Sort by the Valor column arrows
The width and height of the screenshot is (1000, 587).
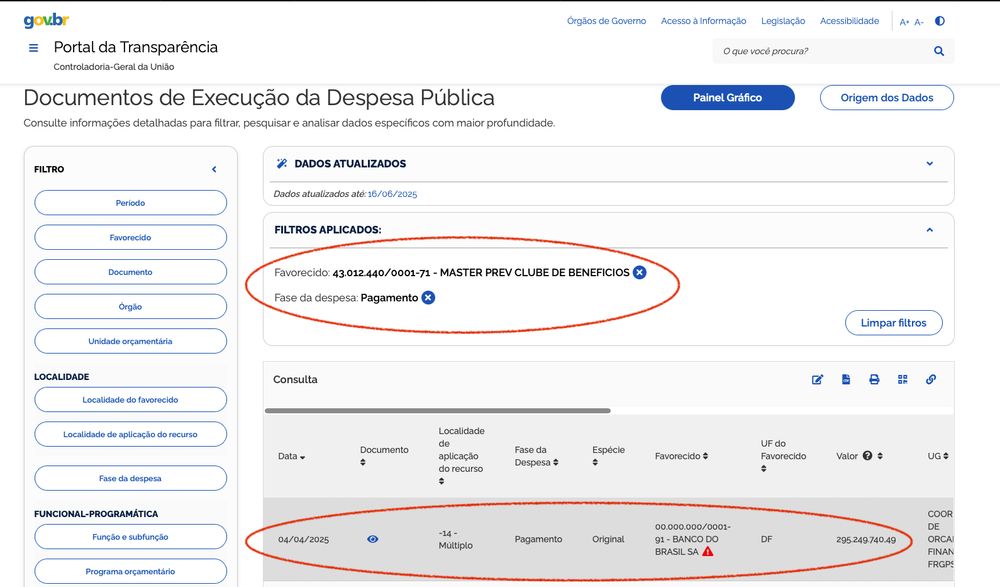coord(880,456)
